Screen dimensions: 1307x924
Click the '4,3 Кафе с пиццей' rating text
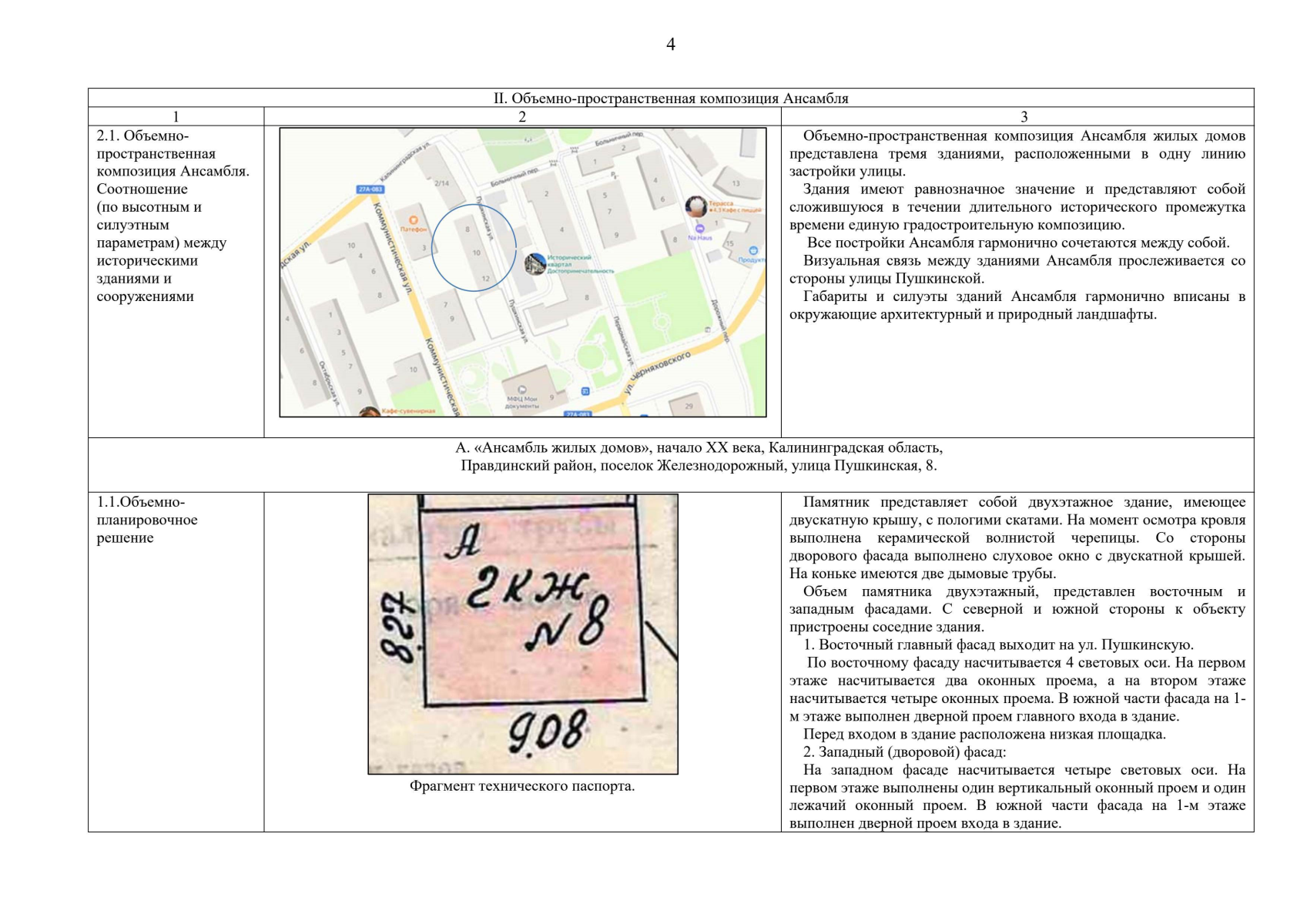(736, 209)
